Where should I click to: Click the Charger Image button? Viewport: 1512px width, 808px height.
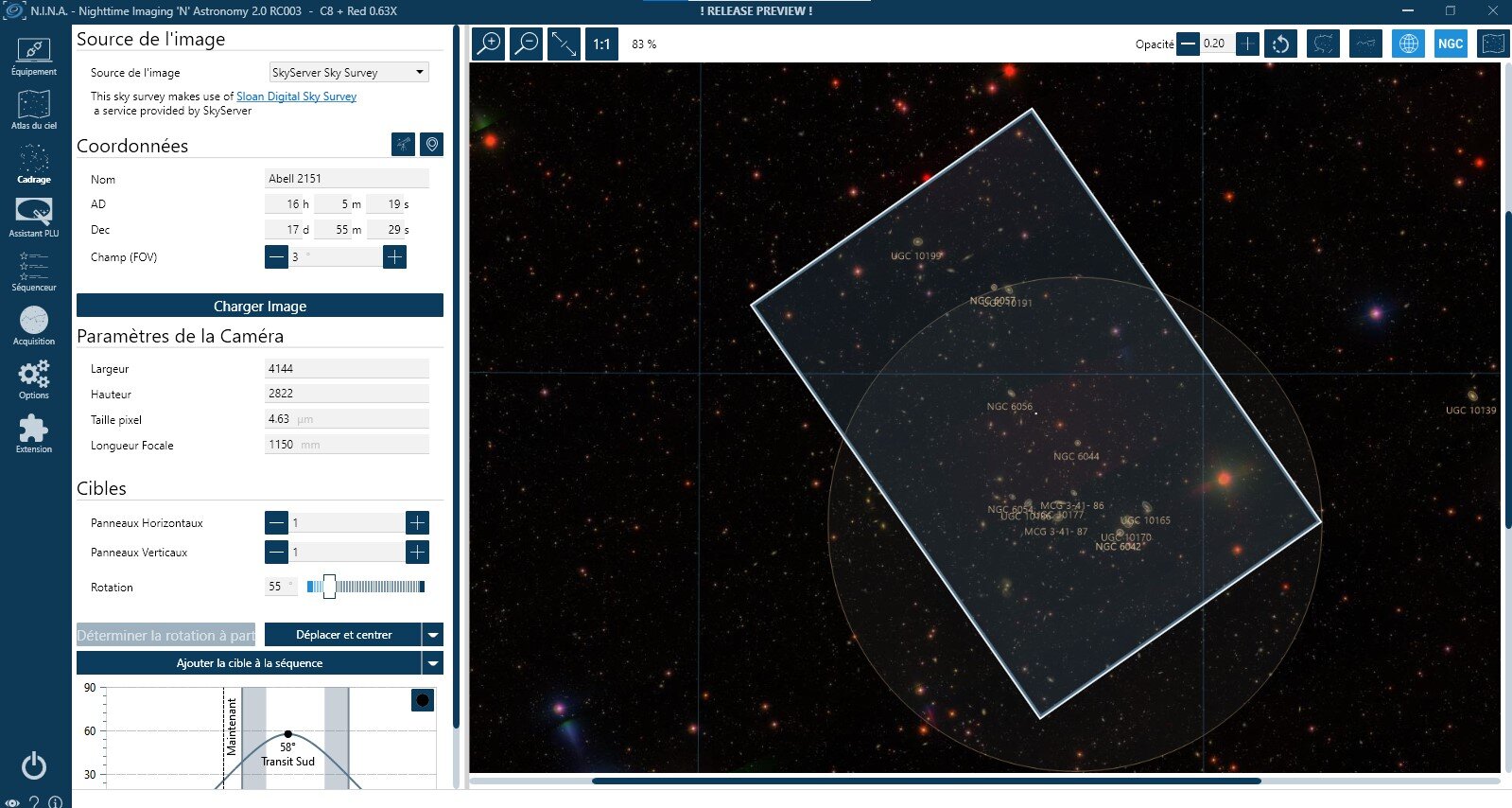(x=260, y=306)
